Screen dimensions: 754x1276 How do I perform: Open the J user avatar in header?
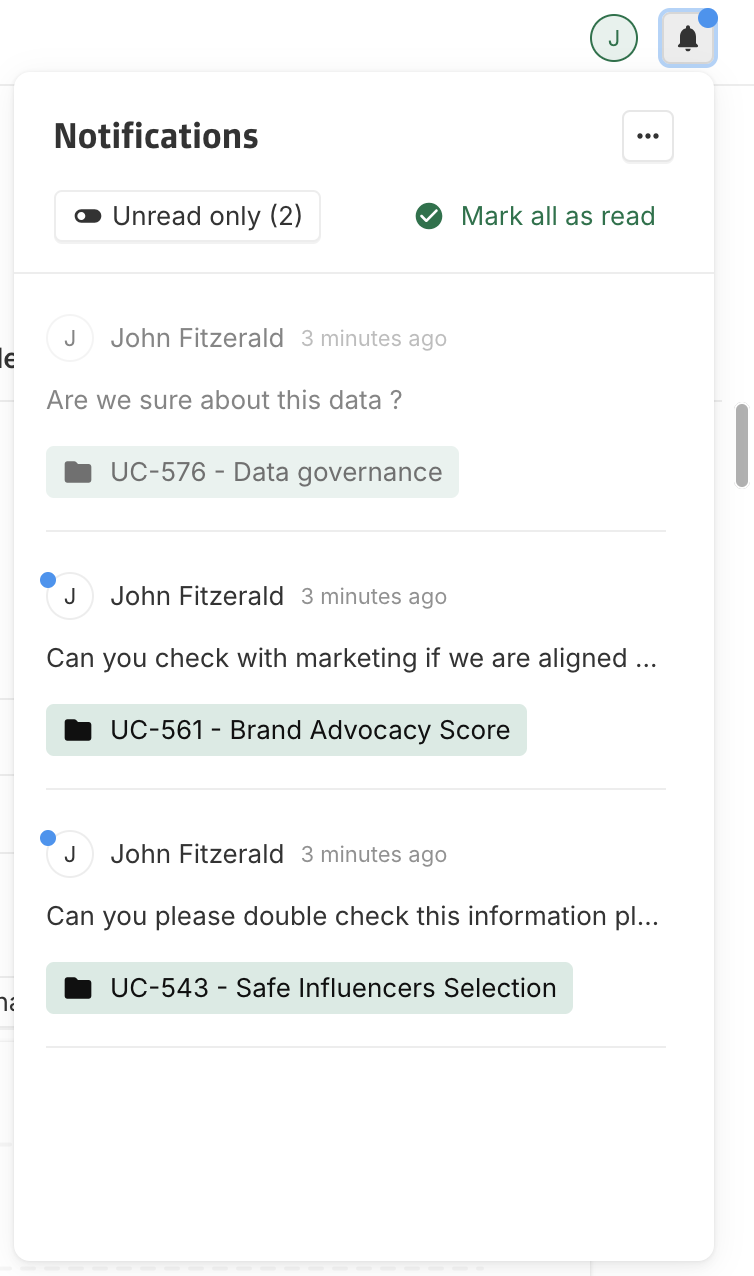(x=614, y=39)
